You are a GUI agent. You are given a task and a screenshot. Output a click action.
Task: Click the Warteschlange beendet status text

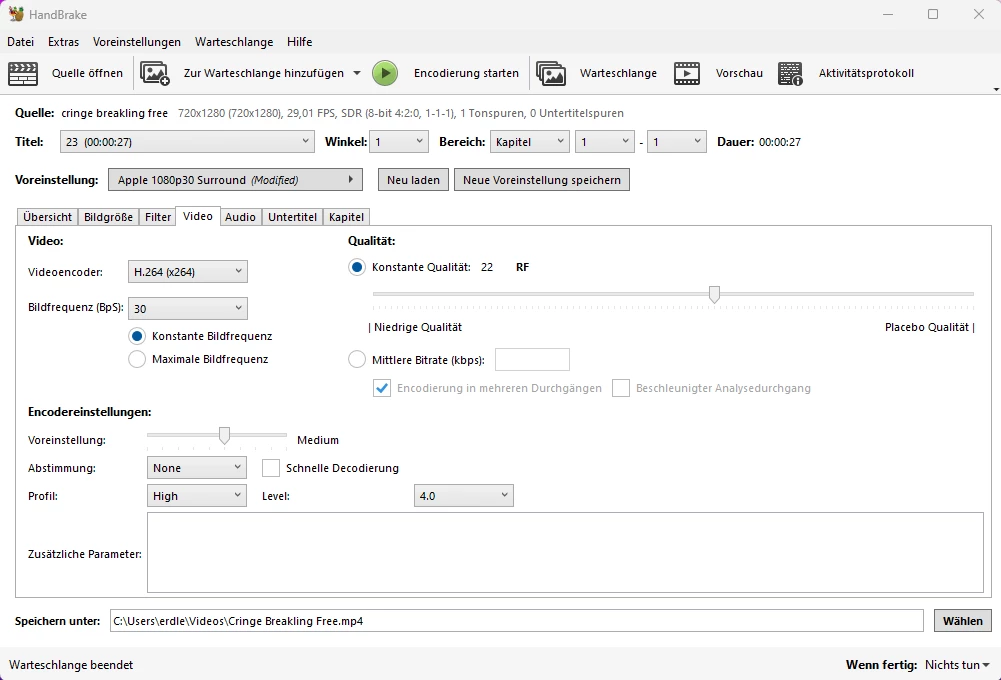[71, 665]
